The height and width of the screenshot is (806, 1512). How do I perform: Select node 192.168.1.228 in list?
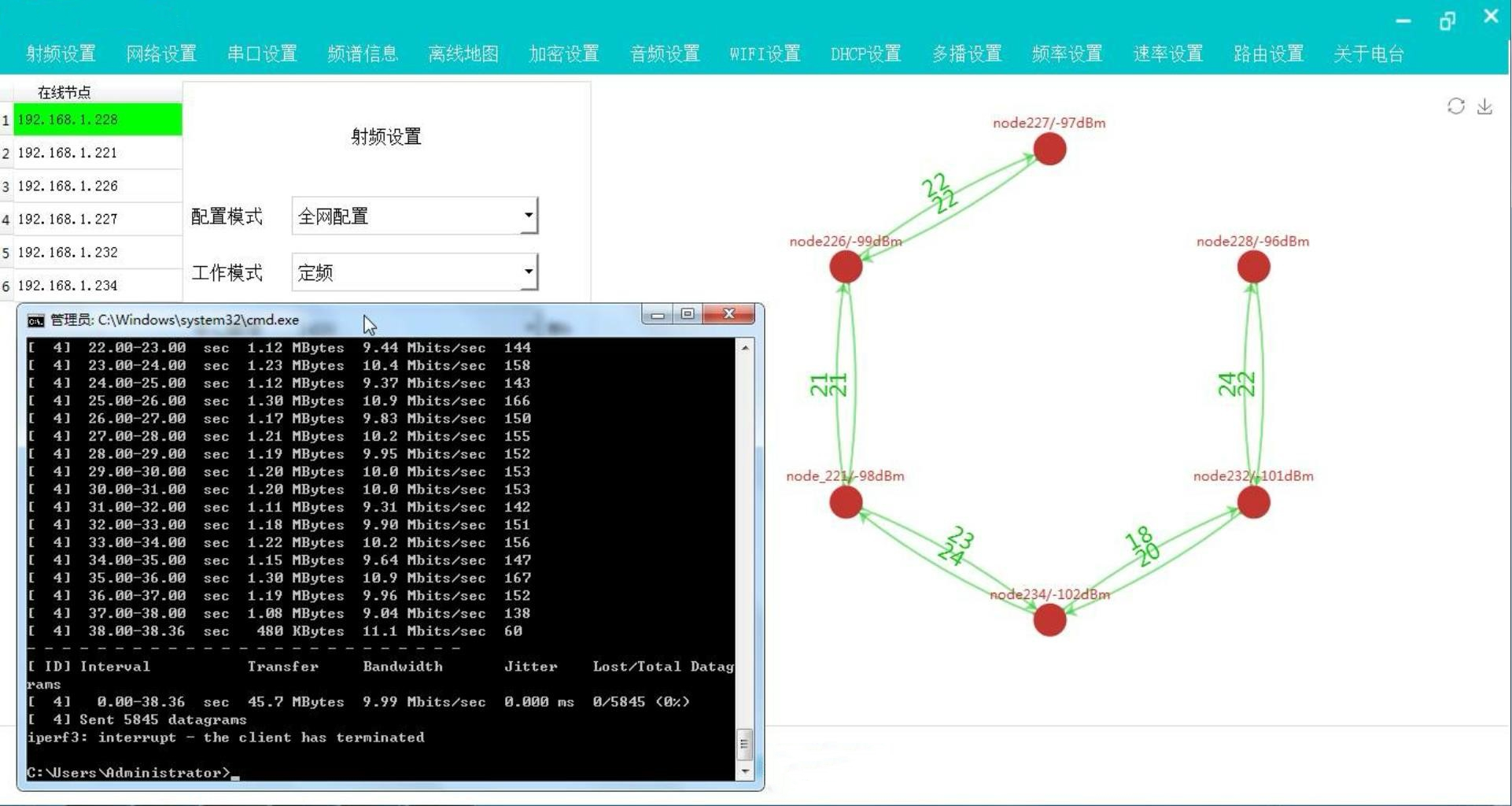98,120
